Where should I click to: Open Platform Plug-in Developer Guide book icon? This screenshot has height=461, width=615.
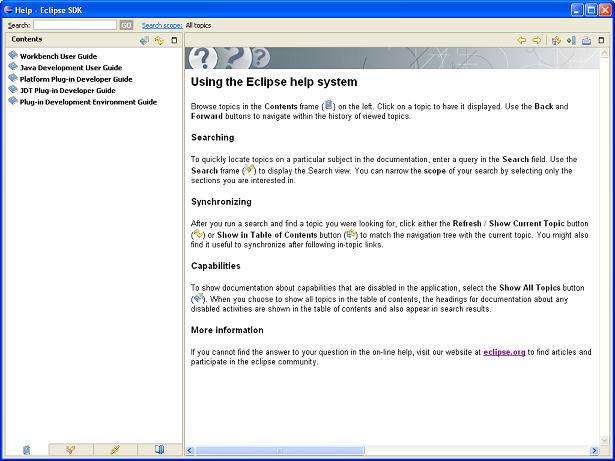(13, 78)
